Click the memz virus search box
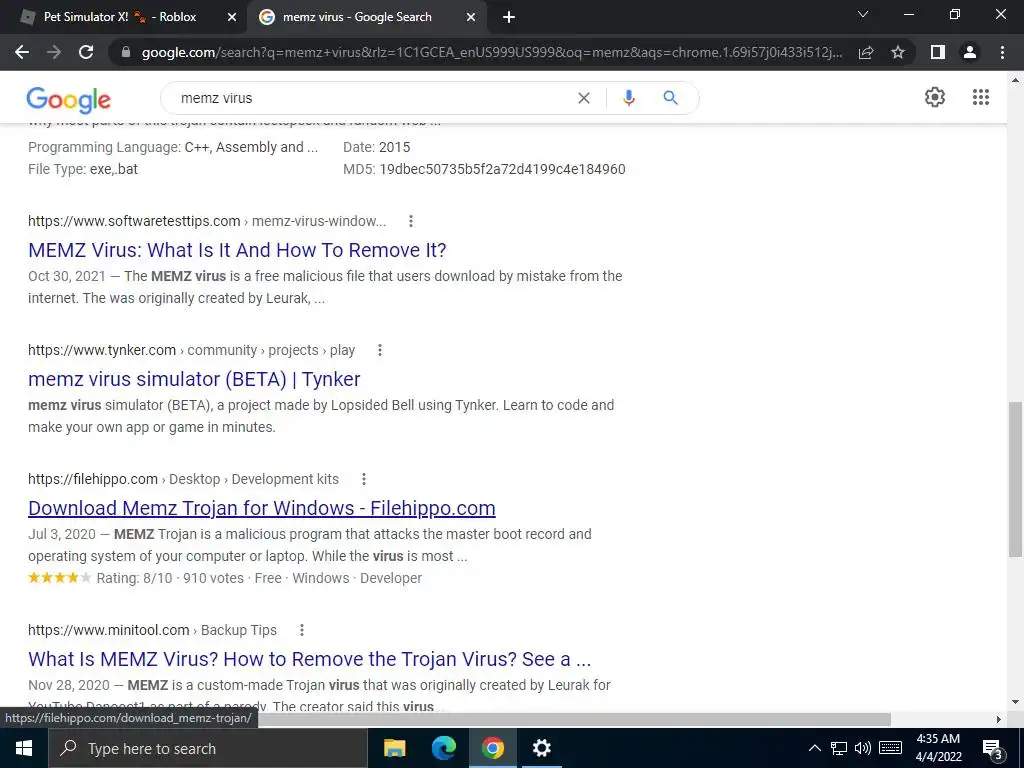The height and width of the screenshot is (768, 1024). pyautogui.click(x=372, y=98)
